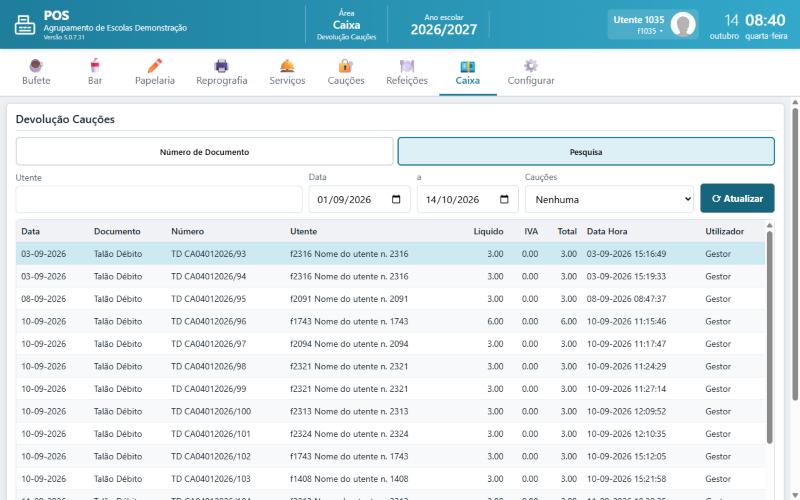
Task: Click utente f2094 Nome do utente n. 2094
Action: [349, 343]
